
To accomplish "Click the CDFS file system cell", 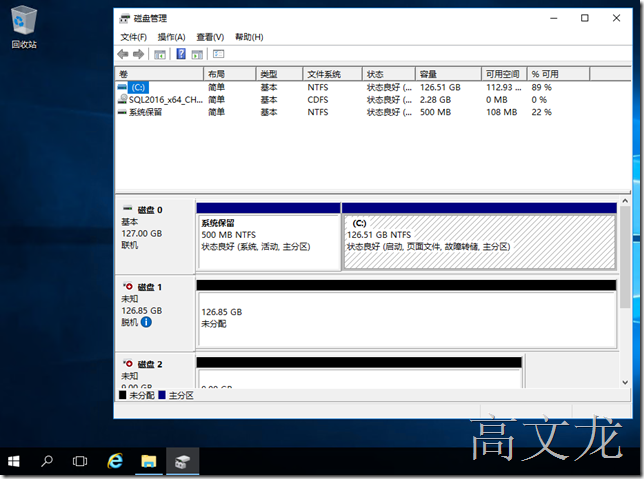I will point(318,99).
